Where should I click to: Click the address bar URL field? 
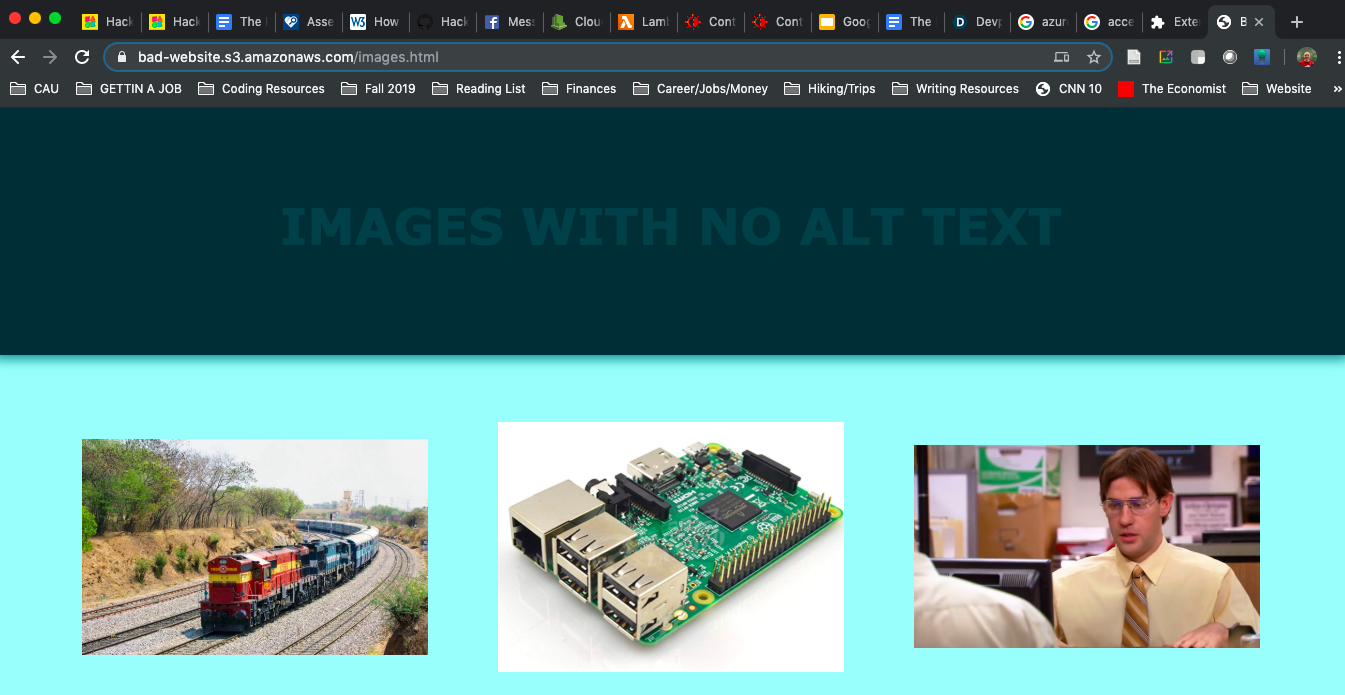[x=590, y=57]
